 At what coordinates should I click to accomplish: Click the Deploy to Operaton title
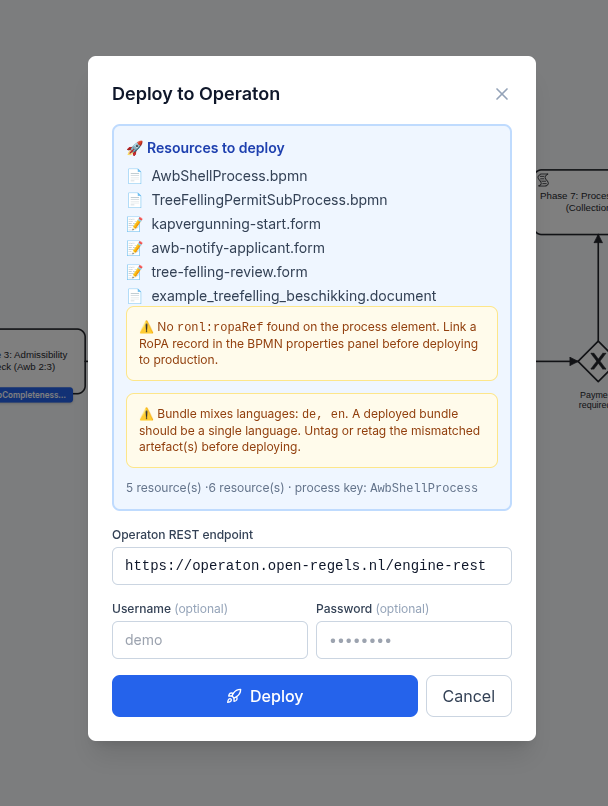[196, 94]
